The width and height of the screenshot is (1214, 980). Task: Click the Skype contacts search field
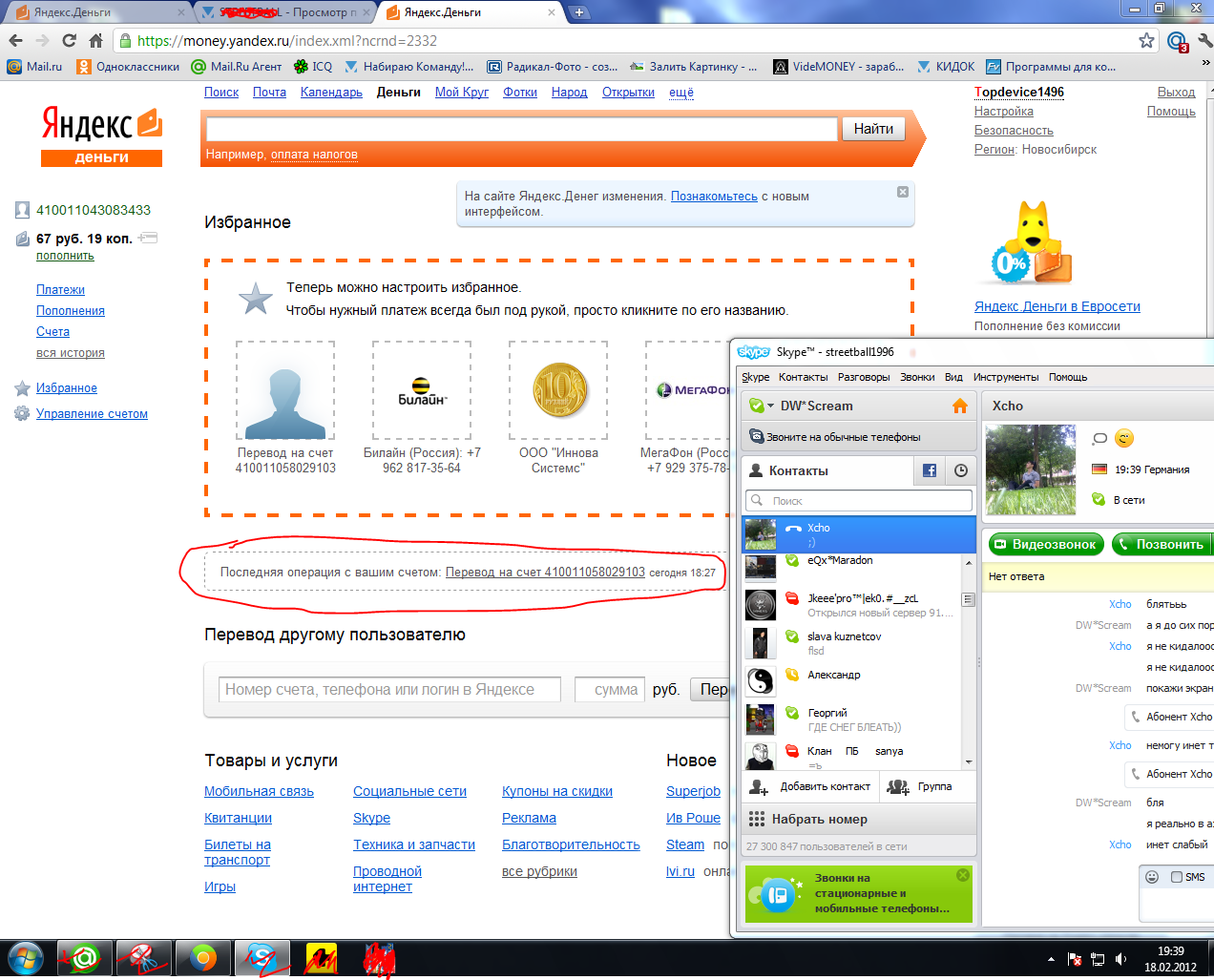(859, 500)
